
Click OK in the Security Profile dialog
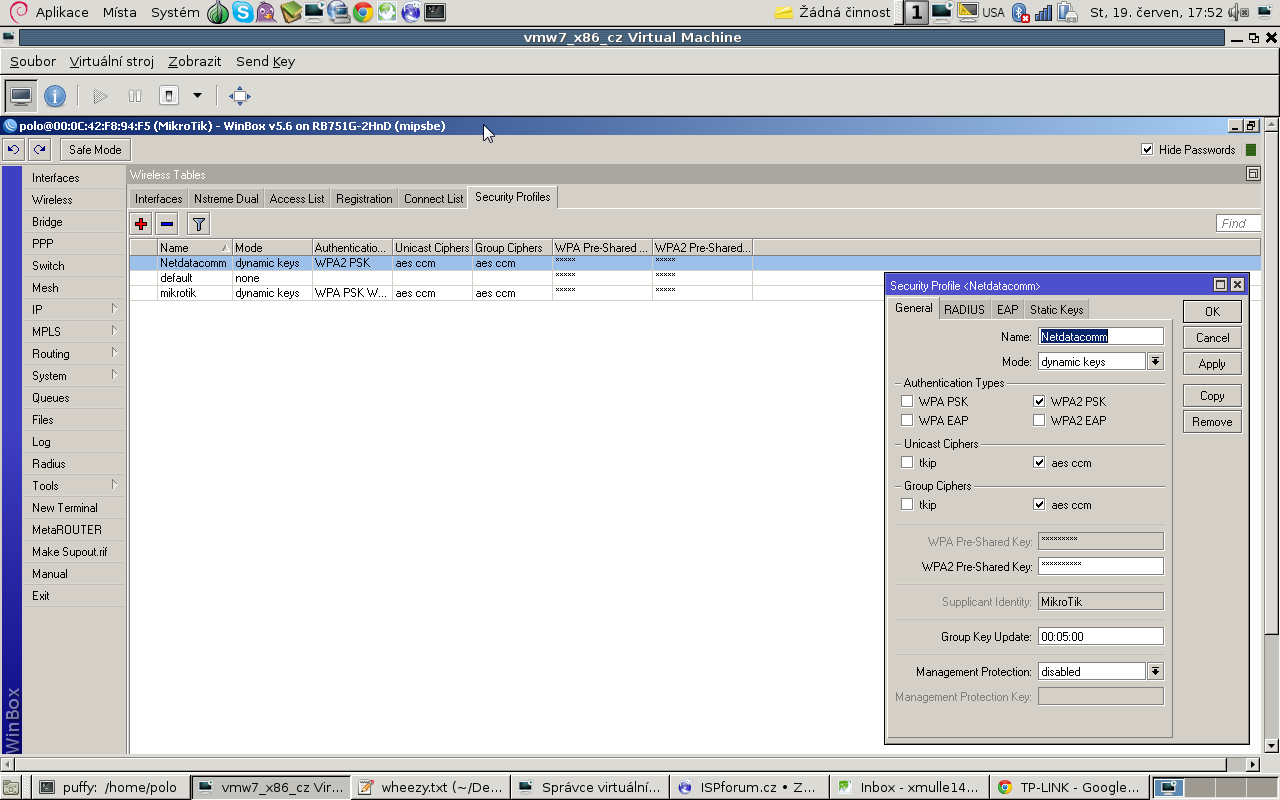pos(1212,312)
